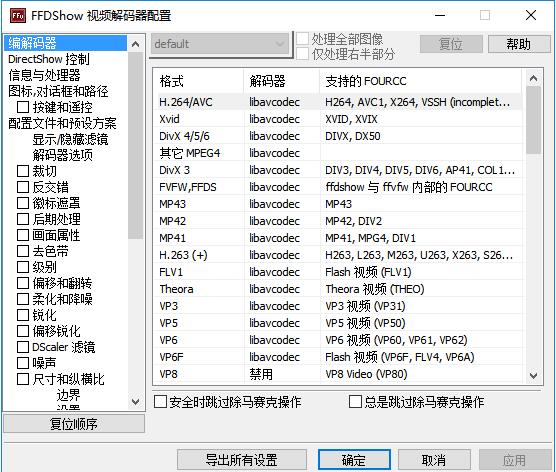The width and height of the screenshot is (556, 472).
Task: Enable 偏移和翻转 checkbox
Action: point(23,283)
